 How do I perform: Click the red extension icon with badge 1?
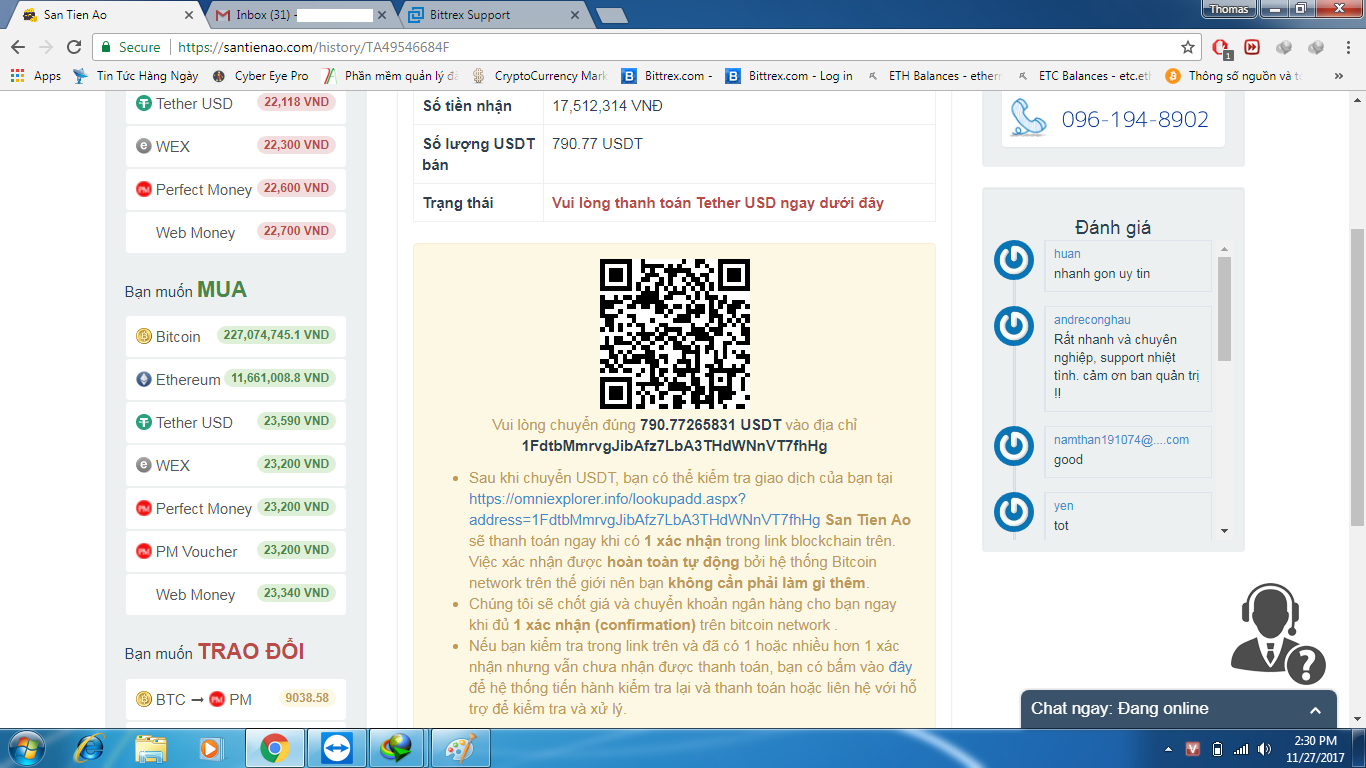[x=1221, y=47]
